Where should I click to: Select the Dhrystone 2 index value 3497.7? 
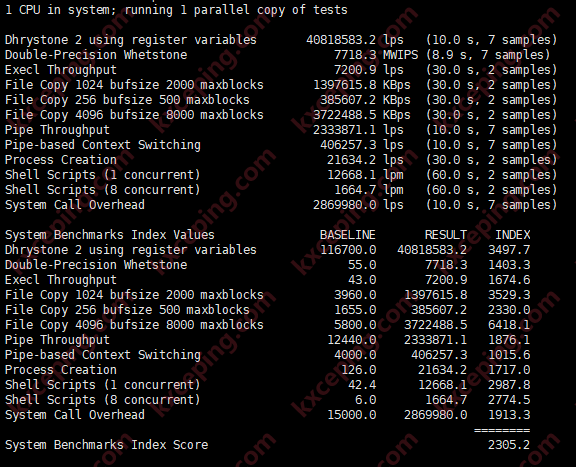tap(509, 250)
